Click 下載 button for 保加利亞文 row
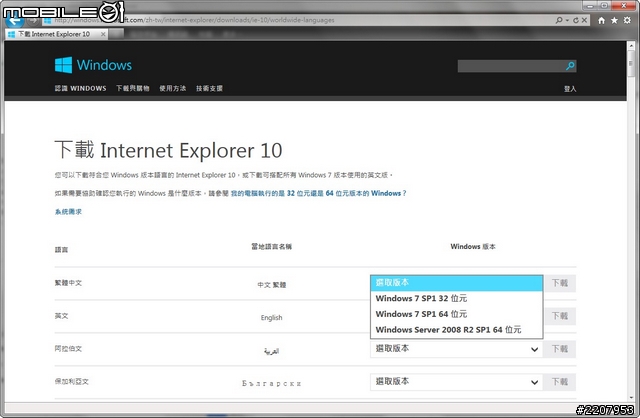Image resolution: width=640 pixels, height=418 pixels. (x=560, y=382)
